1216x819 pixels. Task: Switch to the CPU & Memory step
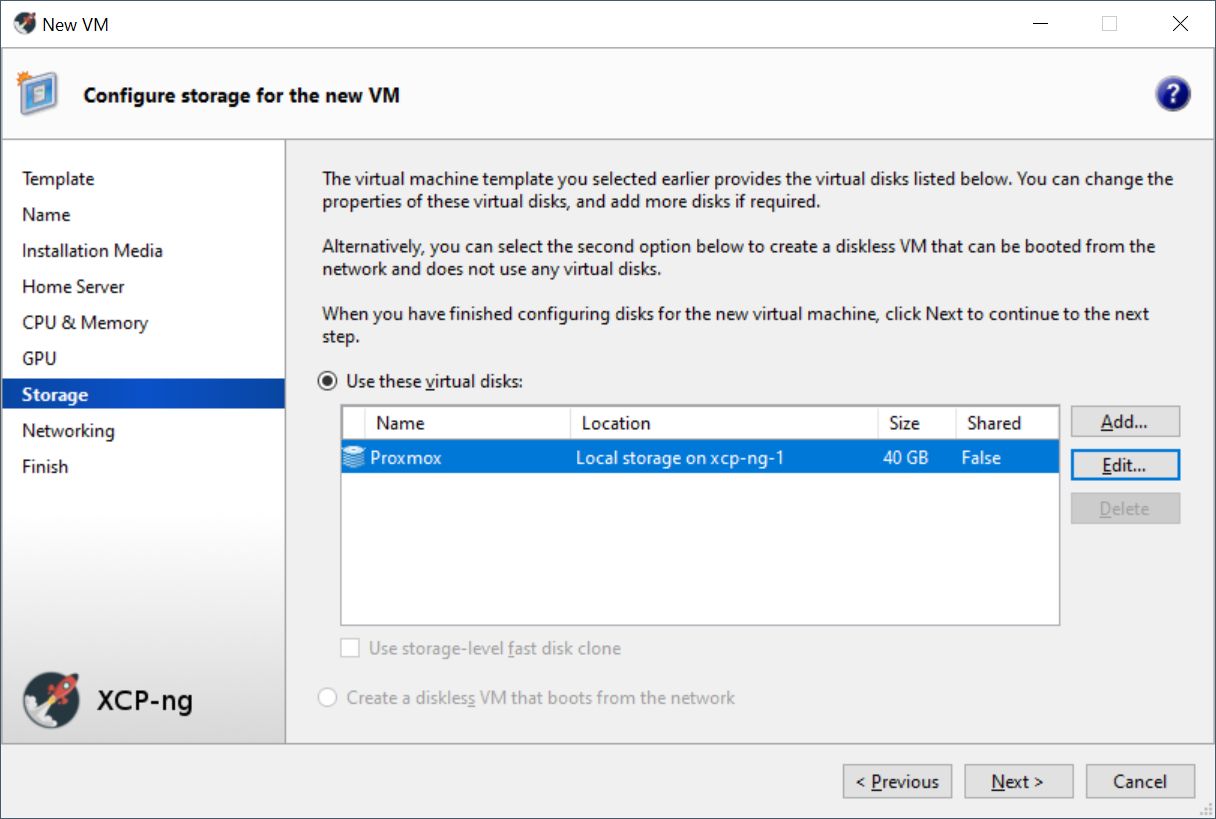pos(85,323)
